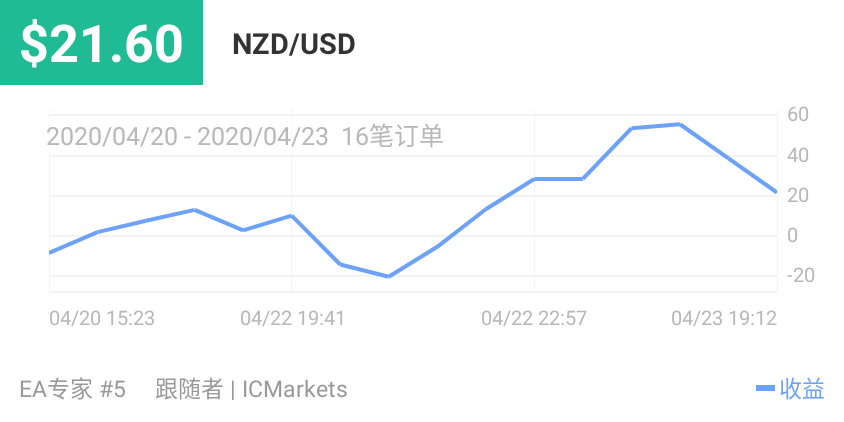Click the 跟随者 | ICMarkets broker text
The height and width of the screenshot is (422, 844).
[x=251, y=389]
